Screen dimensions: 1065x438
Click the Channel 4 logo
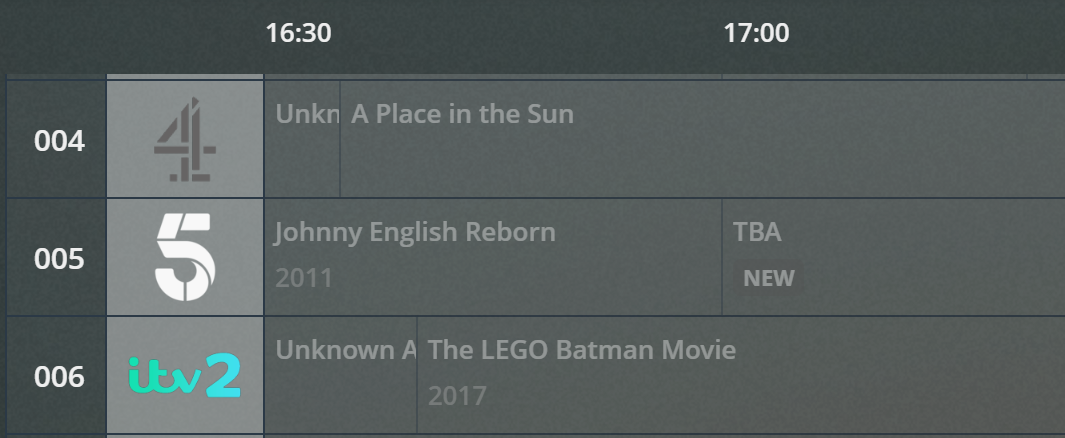click(185, 140)
